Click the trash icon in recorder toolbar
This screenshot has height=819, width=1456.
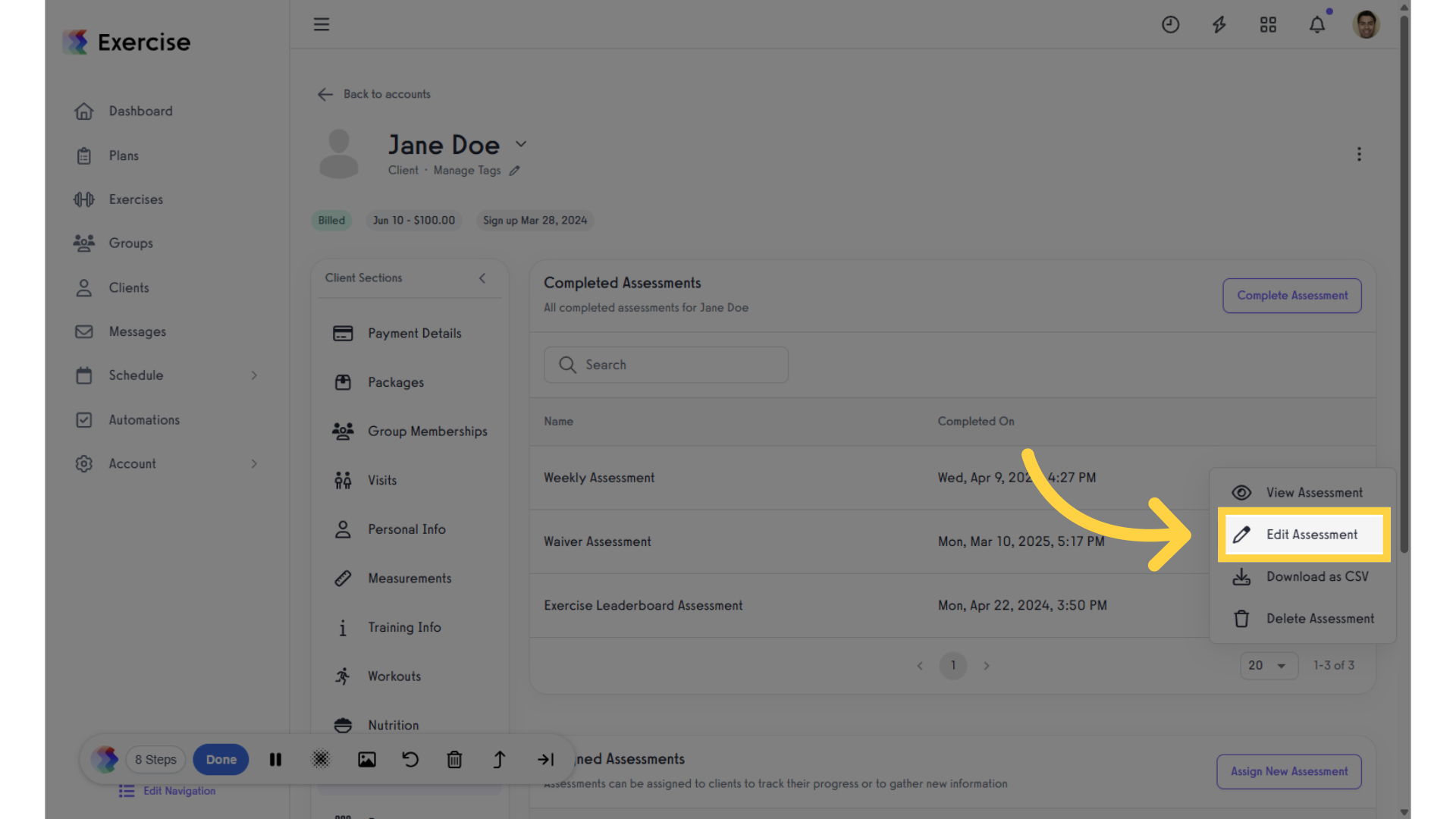coord(454,759)
